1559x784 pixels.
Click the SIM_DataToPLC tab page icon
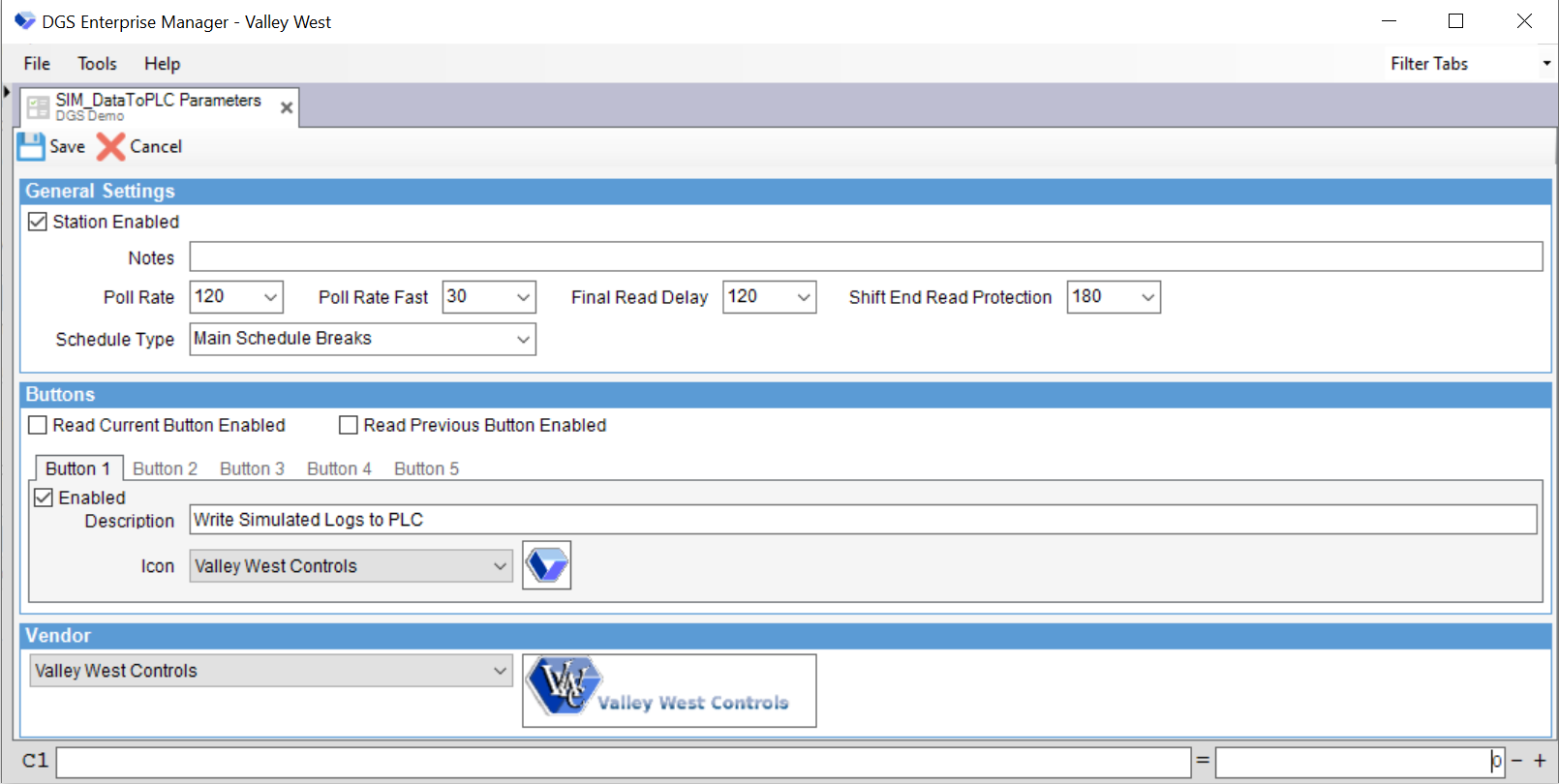click(x=38, y=107)
